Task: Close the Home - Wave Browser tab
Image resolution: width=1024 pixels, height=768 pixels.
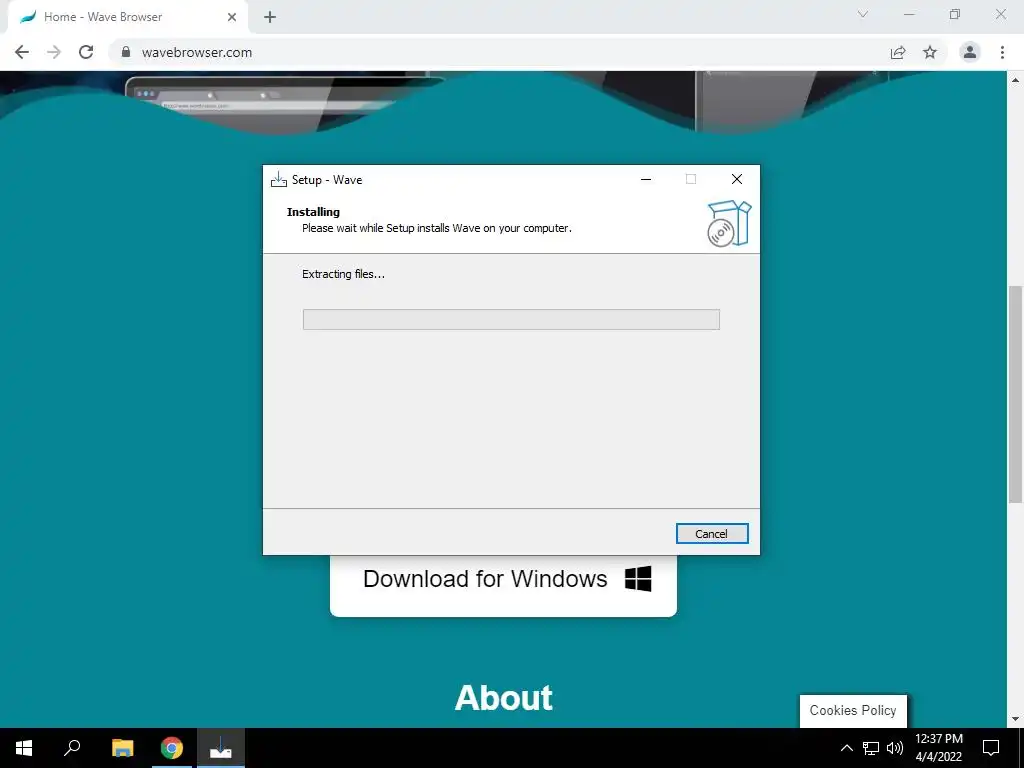Action: pos(232,17)
